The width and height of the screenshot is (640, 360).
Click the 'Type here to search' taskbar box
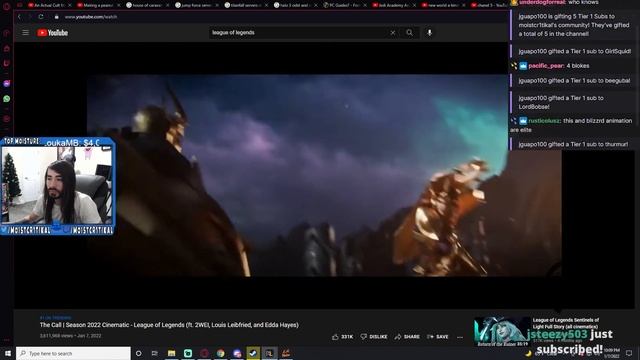pos(73,353)
